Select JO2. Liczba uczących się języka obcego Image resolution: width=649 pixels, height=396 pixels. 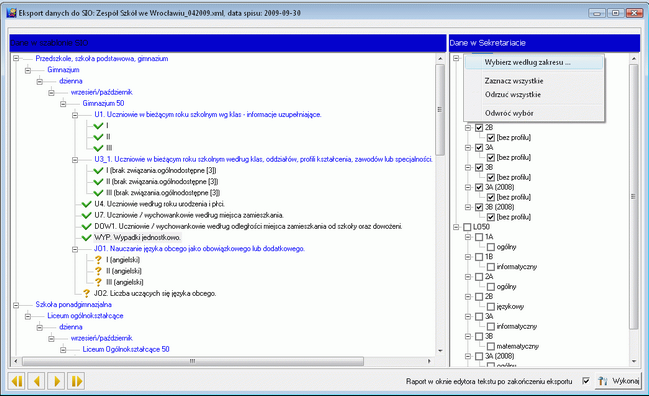tap(155, 293)
